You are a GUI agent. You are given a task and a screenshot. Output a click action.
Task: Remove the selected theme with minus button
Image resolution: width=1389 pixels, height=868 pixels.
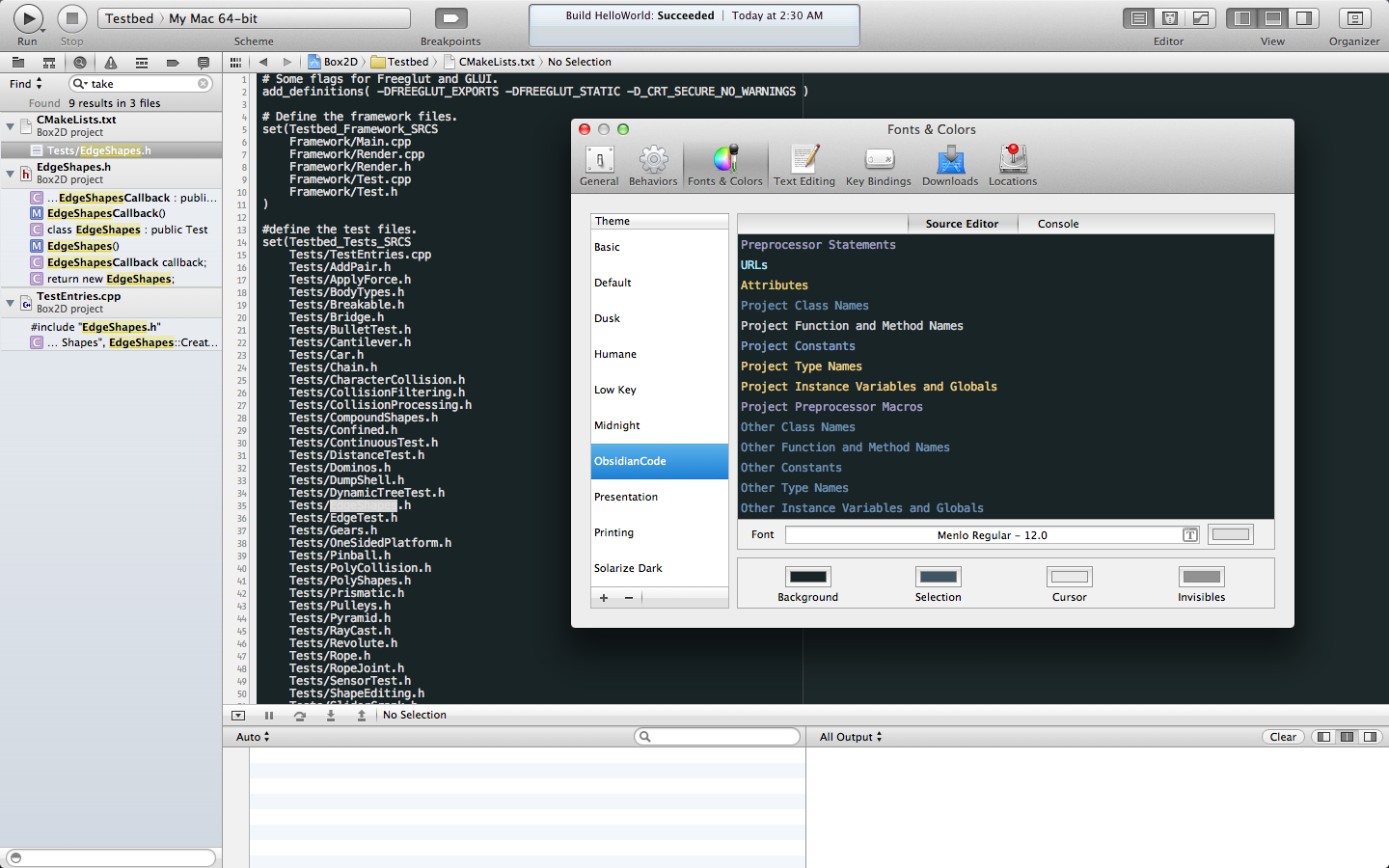click(629, 598)
